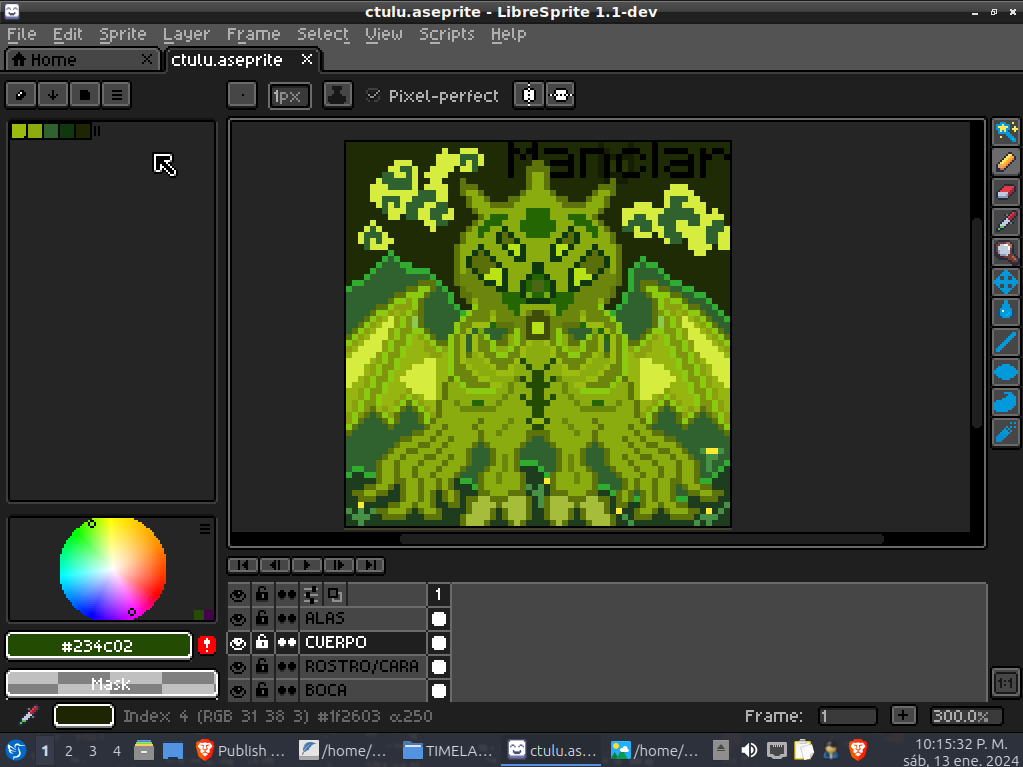
Task: Open the Frame menu
Action: (253, 34)
